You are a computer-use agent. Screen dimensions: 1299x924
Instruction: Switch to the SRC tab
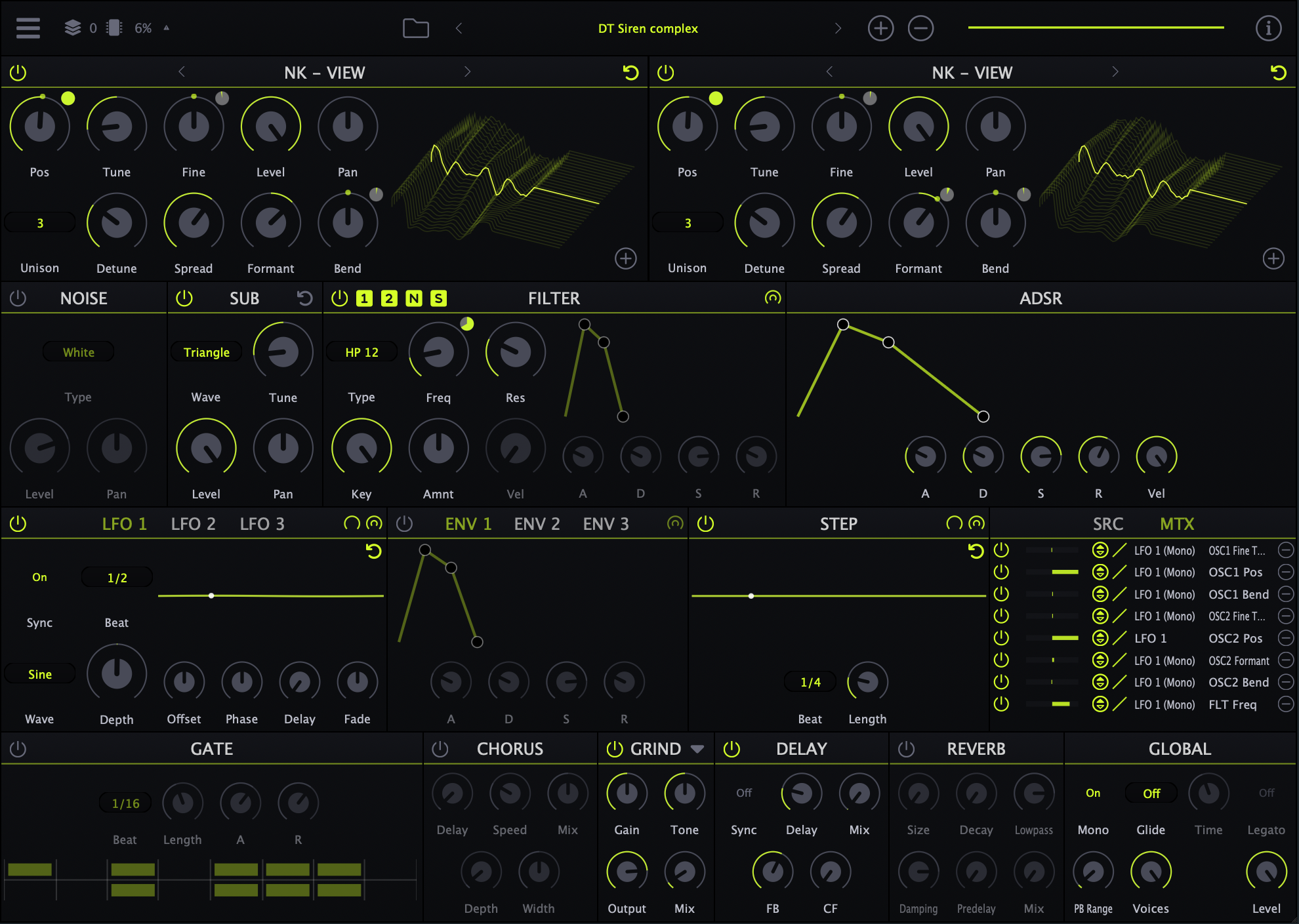click(1108, 524)
